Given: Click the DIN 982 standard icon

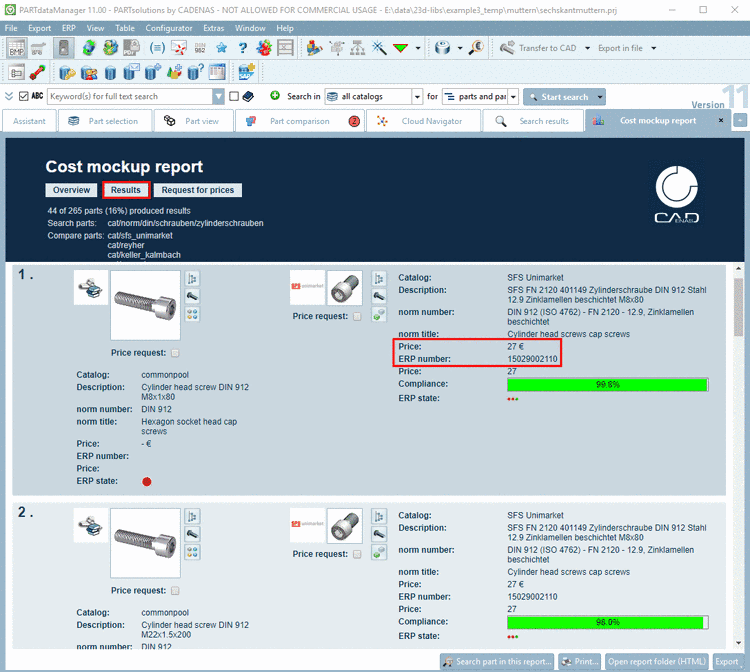Looking at the screenshot, I should coord(200,48).
